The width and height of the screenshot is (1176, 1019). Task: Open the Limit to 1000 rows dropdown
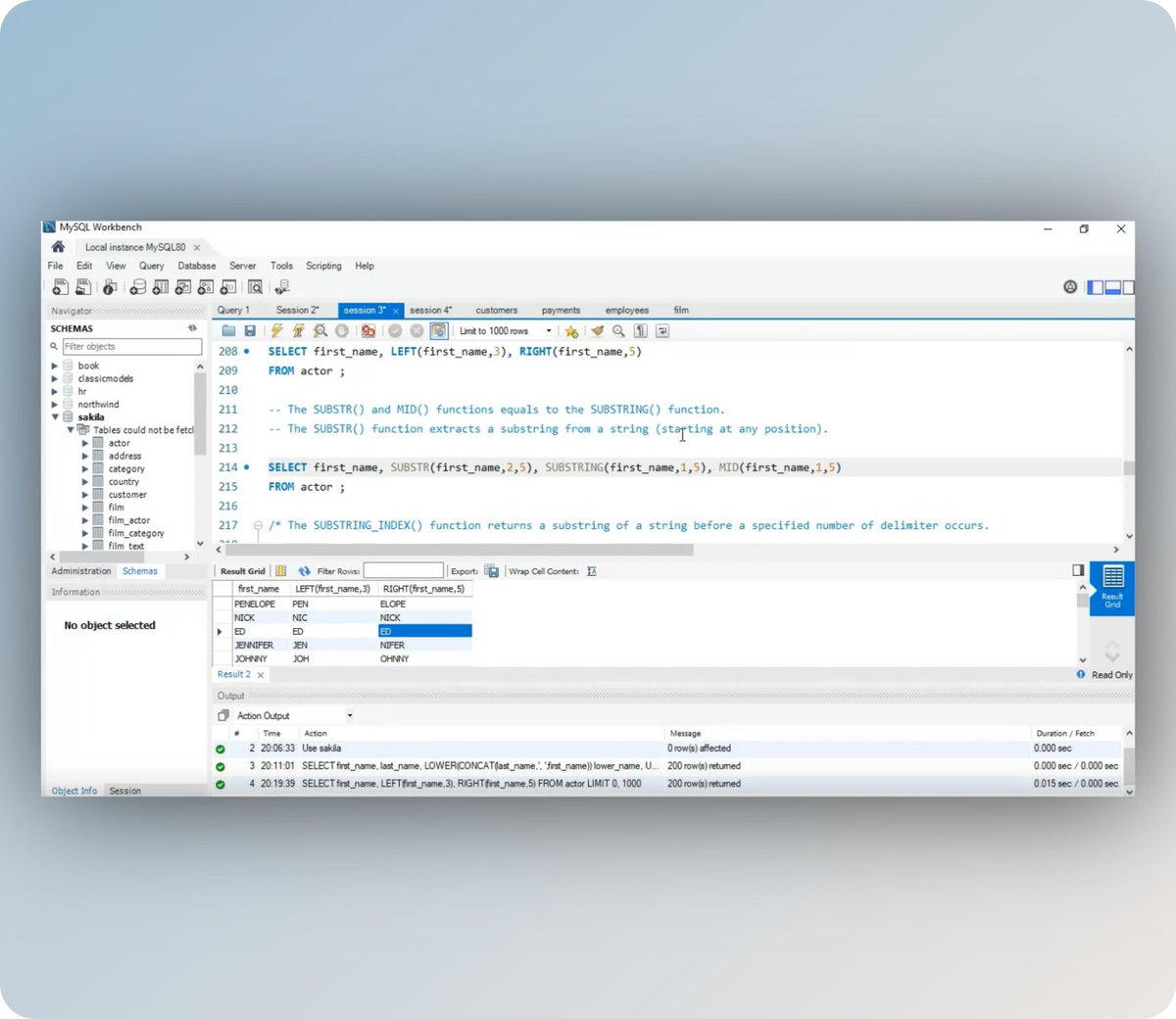(x=548, y=331)
